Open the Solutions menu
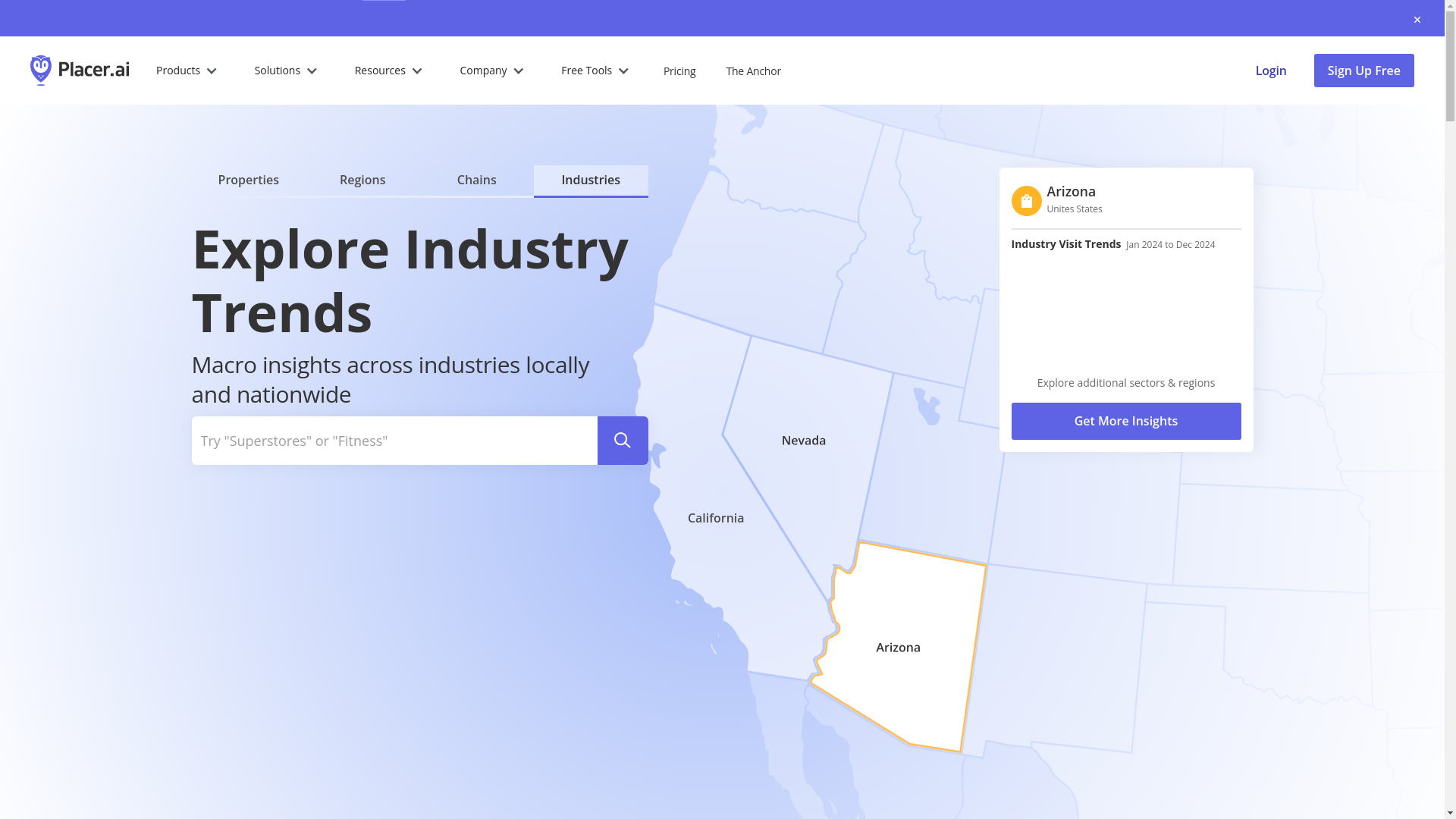The width and height of the screenshot is (1456, 819). [286, 71]
